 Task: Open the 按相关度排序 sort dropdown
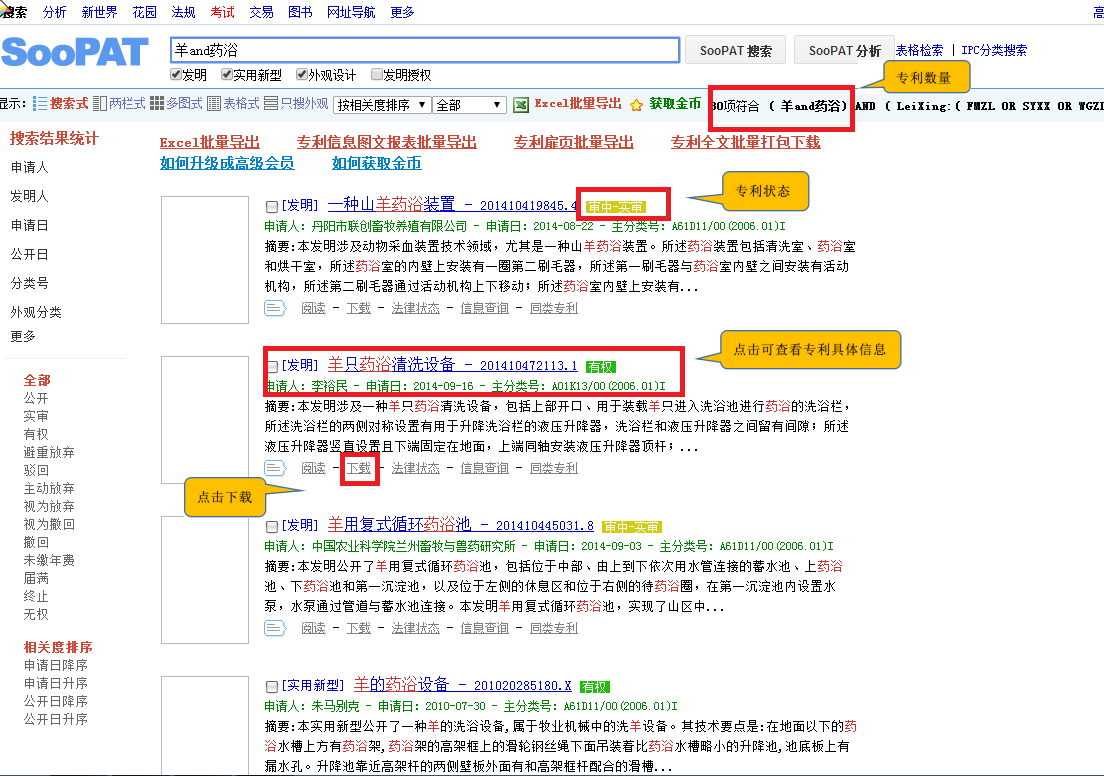coord(382,105)
